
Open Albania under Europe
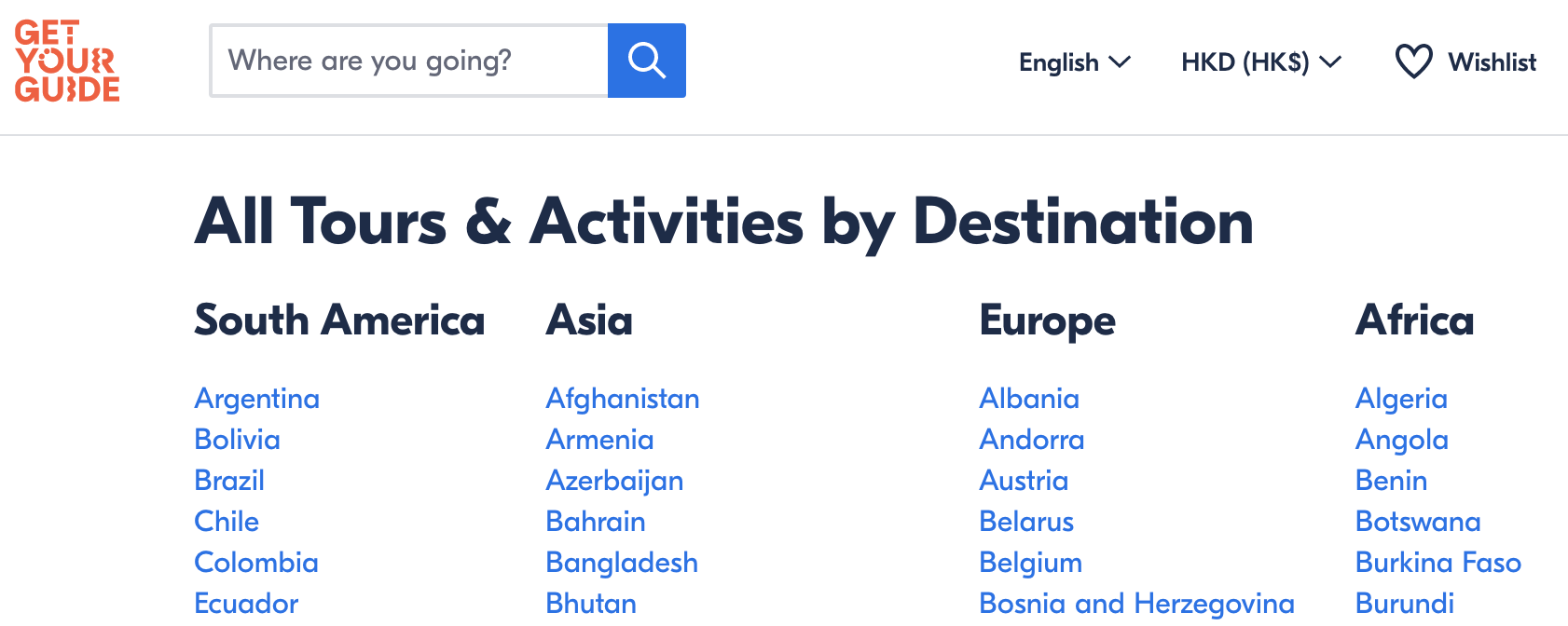[x=1029, y=399]
